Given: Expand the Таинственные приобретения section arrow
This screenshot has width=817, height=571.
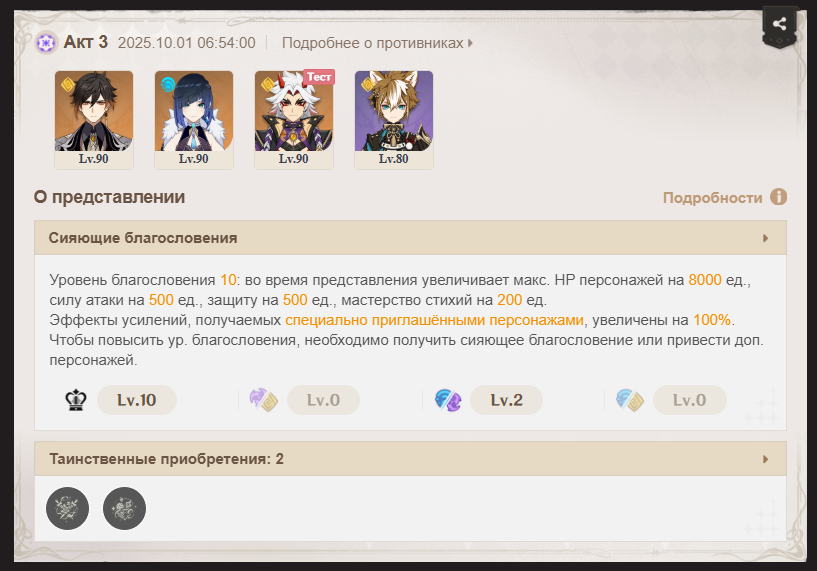Looking at the screenshot, I should (x=765, y=459).
